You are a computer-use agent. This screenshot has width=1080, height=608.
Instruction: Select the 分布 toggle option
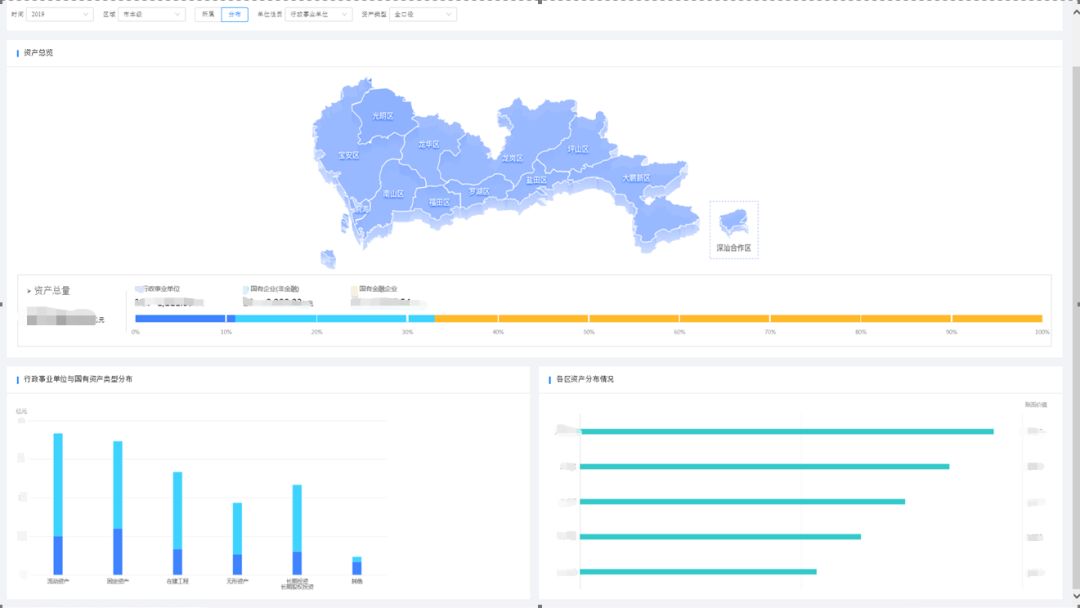(x=235, y=15)
